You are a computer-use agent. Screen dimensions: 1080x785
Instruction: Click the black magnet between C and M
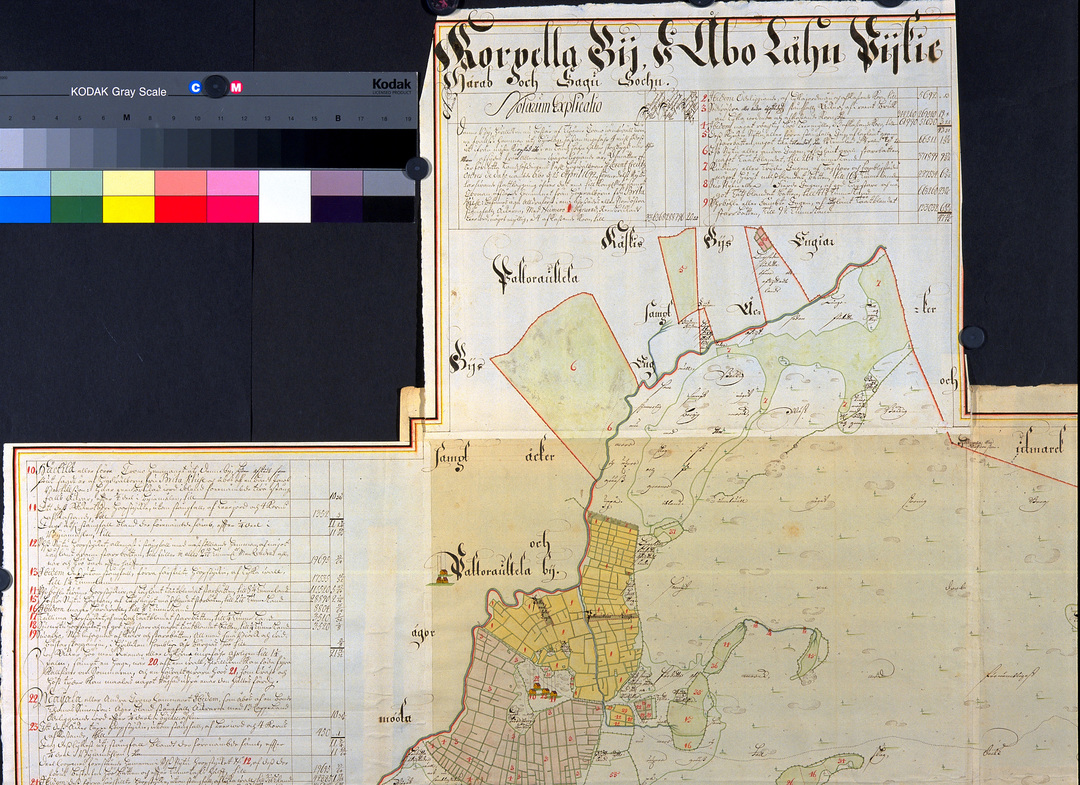[x=215, y=86]
